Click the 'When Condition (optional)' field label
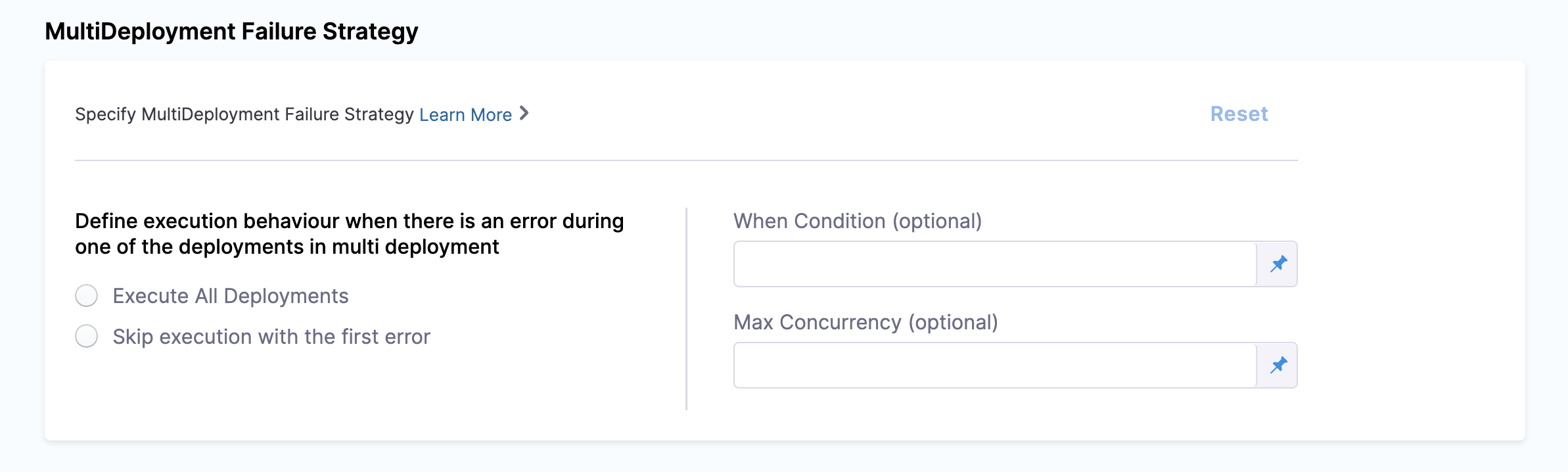Viewport: 1568px width, 472px height. pyautogui.click(x=858, y=222)
